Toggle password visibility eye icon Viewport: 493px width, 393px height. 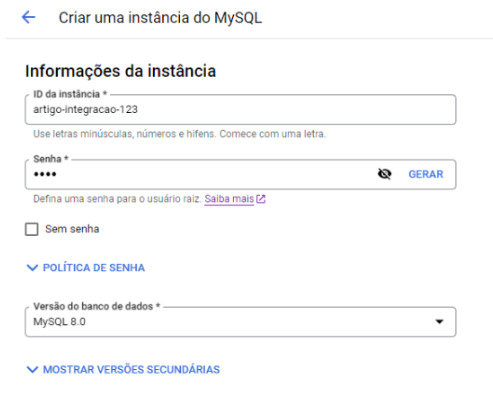(x=384, y=174)
